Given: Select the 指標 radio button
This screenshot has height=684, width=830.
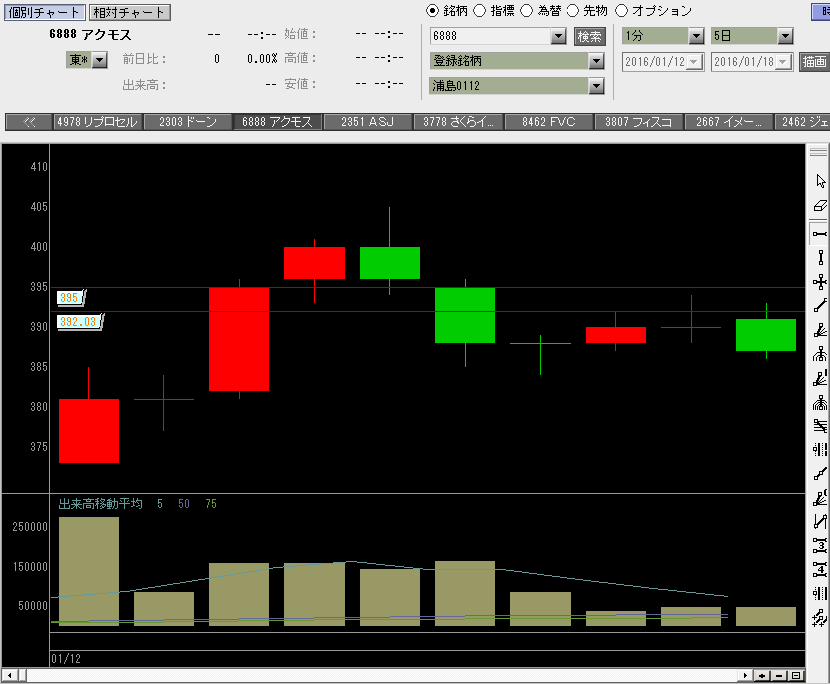Looking at the screenshot, I should coord(480,11).
